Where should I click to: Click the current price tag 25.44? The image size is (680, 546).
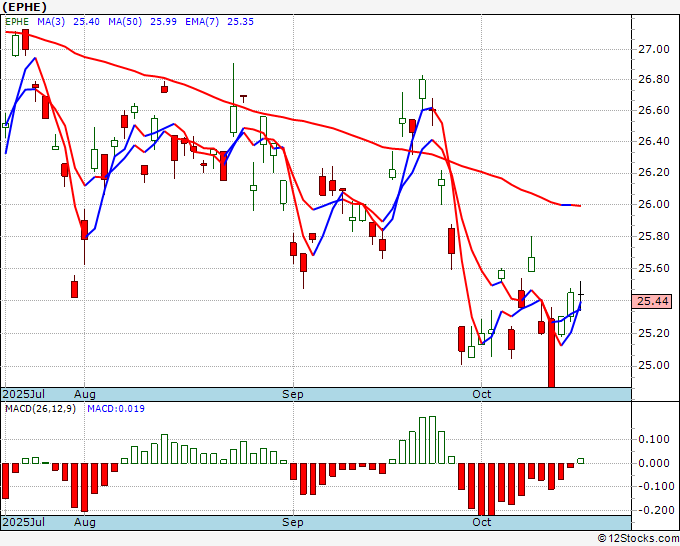coord(652,301)
